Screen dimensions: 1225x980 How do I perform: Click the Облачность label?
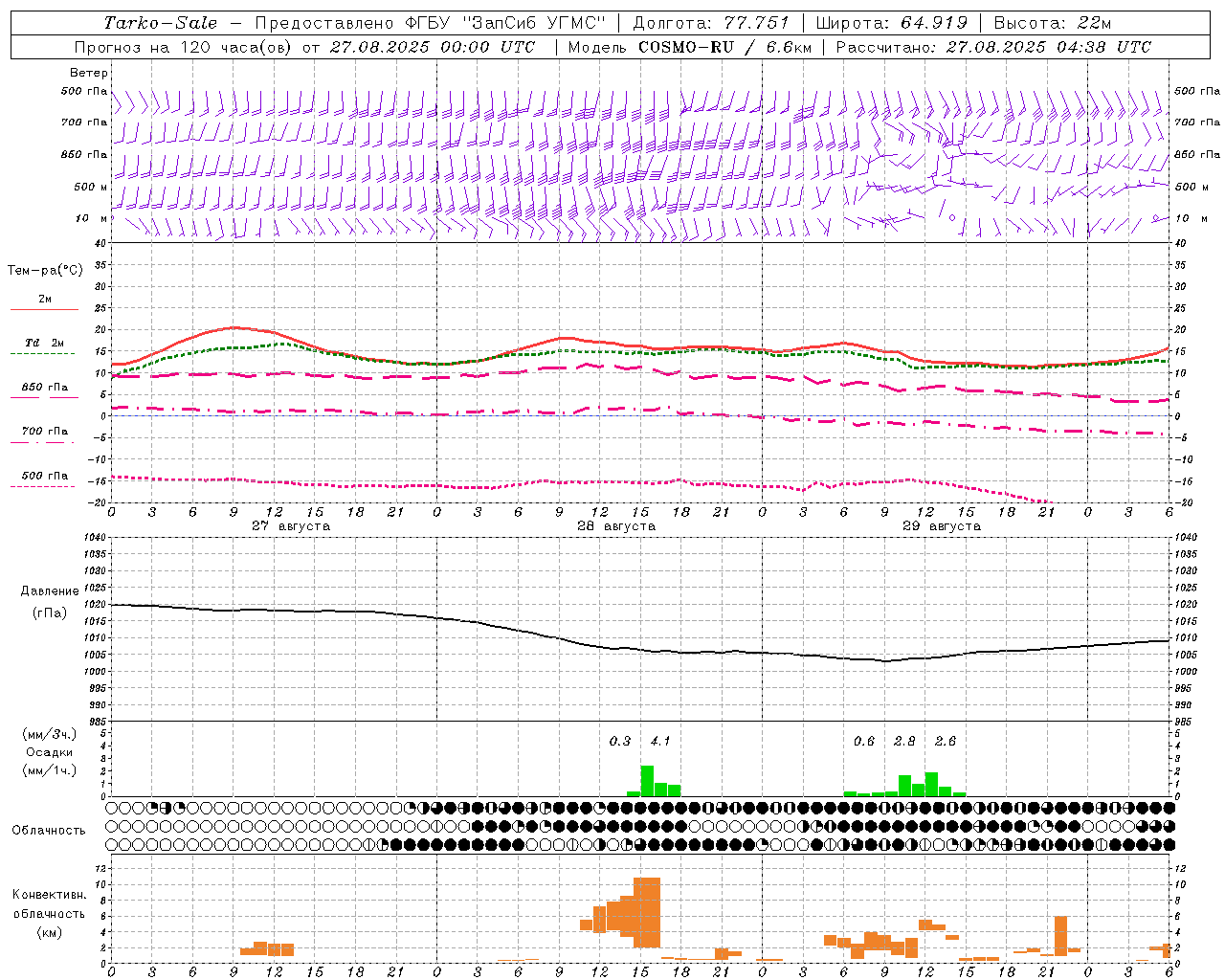(x=49, y=831)
